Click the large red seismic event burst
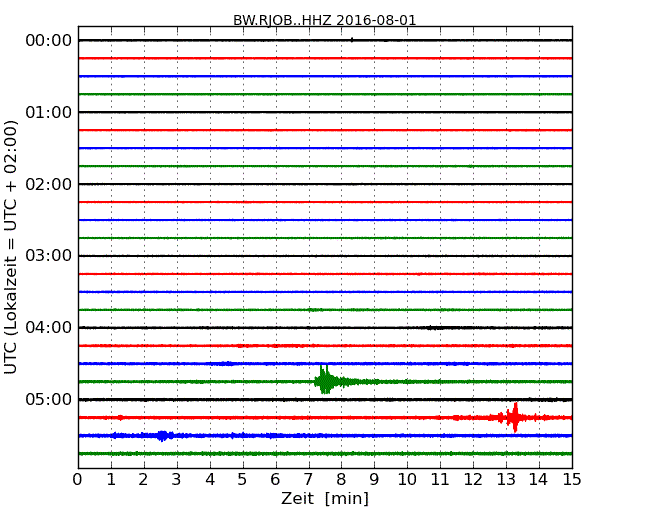This screenshot has width=650, height=520. pos(514,417)
